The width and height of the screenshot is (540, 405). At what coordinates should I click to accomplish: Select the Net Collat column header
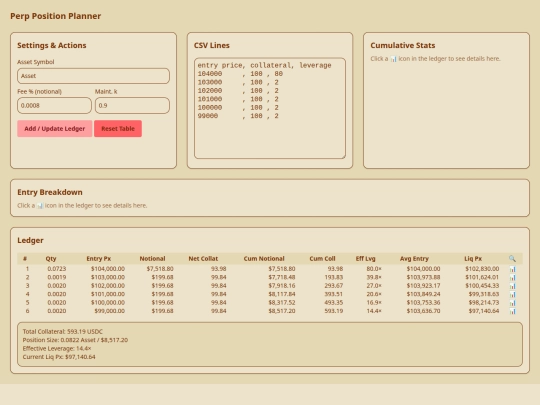203,259
